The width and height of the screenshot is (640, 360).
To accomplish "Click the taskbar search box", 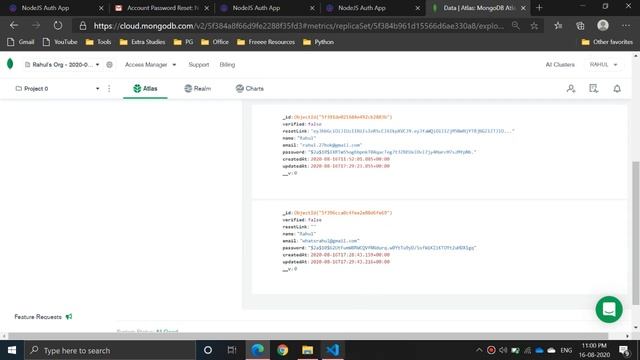I will 110,350.
